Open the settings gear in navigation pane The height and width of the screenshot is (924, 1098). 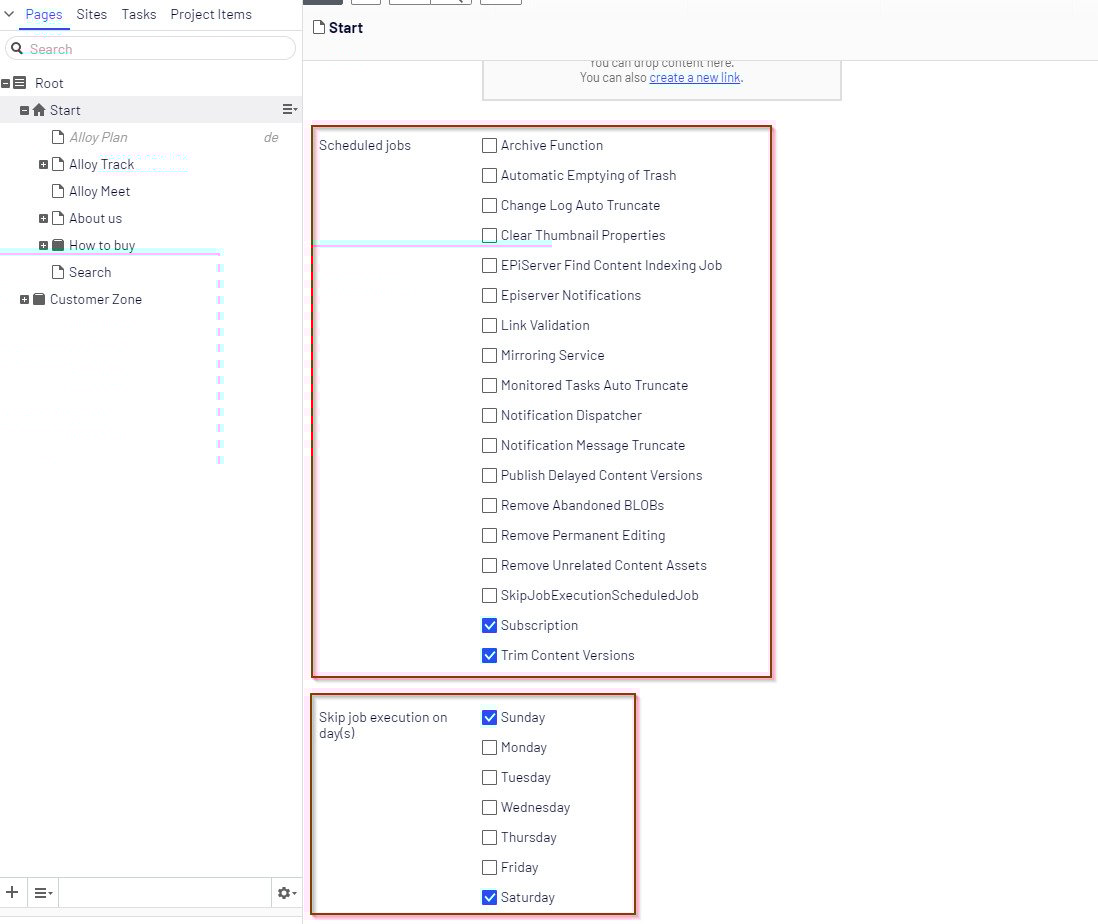coord(286,892)
